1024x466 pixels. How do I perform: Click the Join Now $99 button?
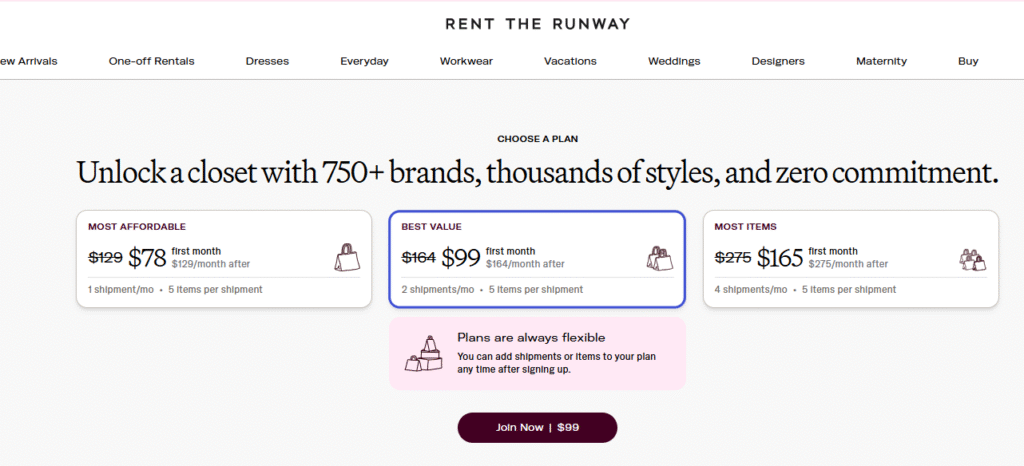537,427
